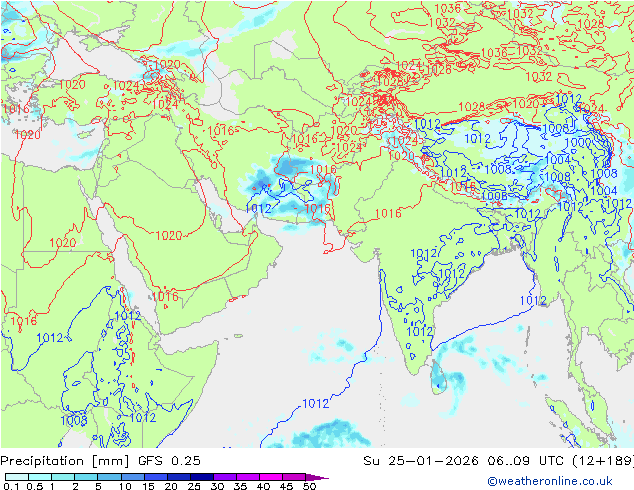Select the lightest legend swatch between 0.1 and 0.5

17,477
